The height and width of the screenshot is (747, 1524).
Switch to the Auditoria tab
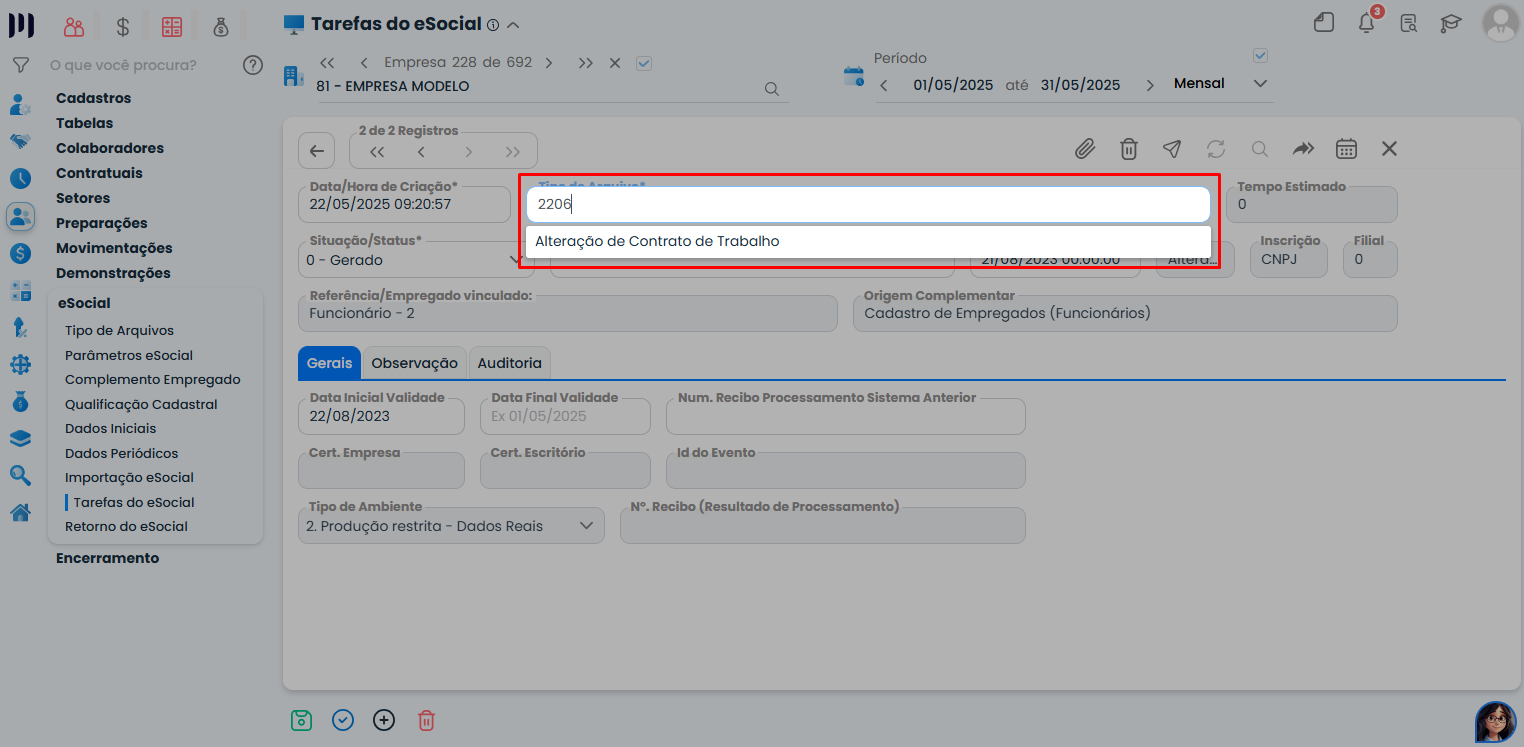coord(510,363)
